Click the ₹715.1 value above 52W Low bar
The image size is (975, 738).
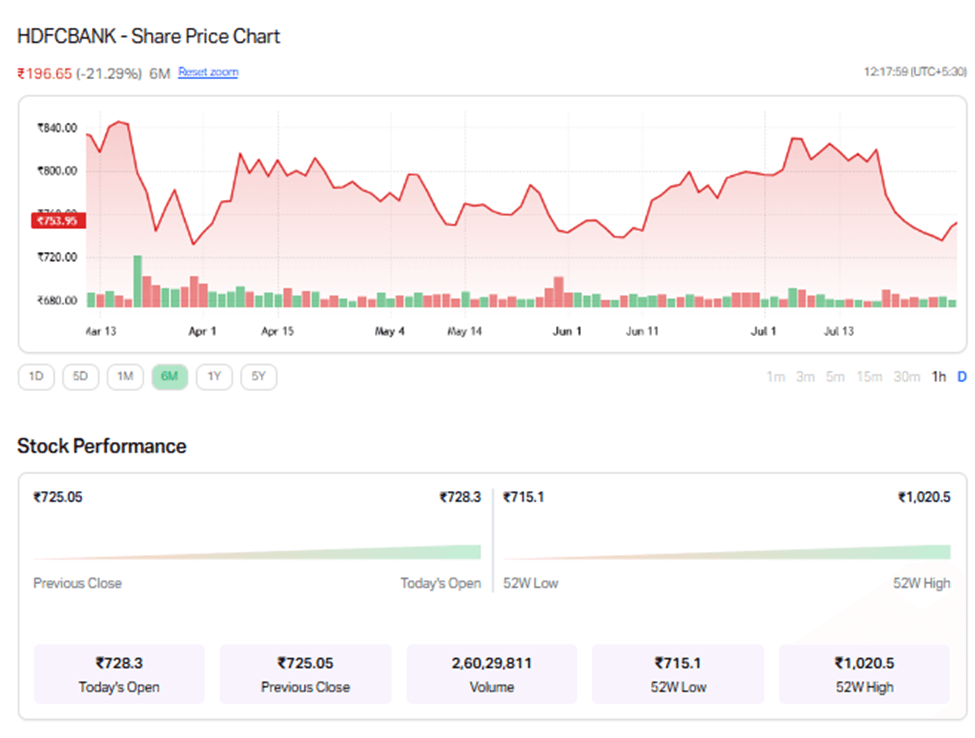[x=524, y=497]
